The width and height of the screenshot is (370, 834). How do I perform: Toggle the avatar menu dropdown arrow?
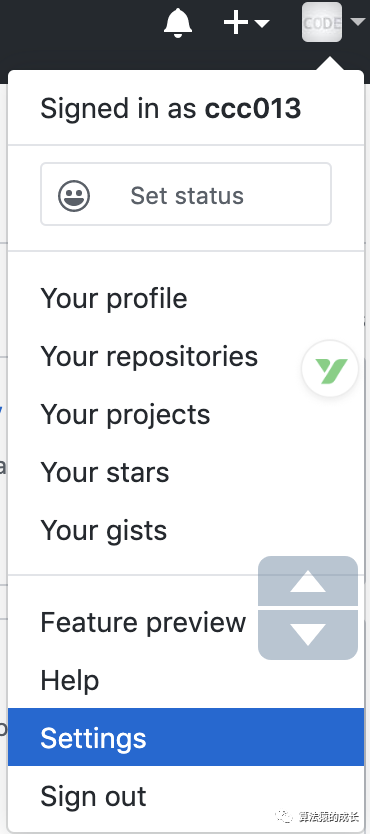[x=357, y=22]
